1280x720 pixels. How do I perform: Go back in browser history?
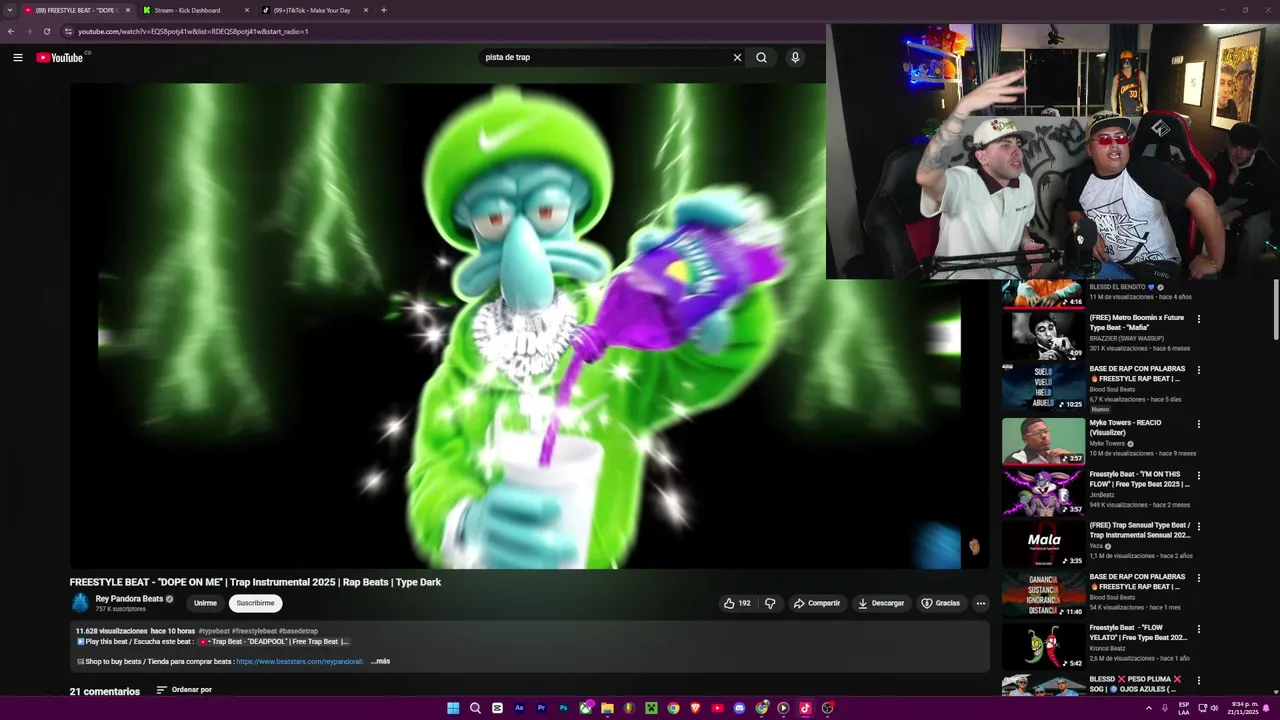(11, 31)
